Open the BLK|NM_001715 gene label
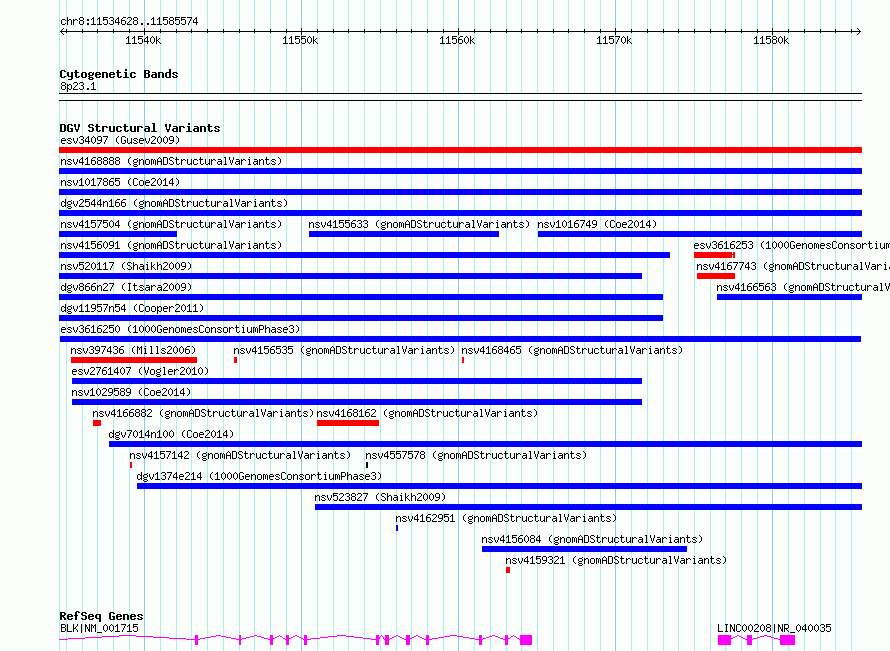 coord(99,628)
